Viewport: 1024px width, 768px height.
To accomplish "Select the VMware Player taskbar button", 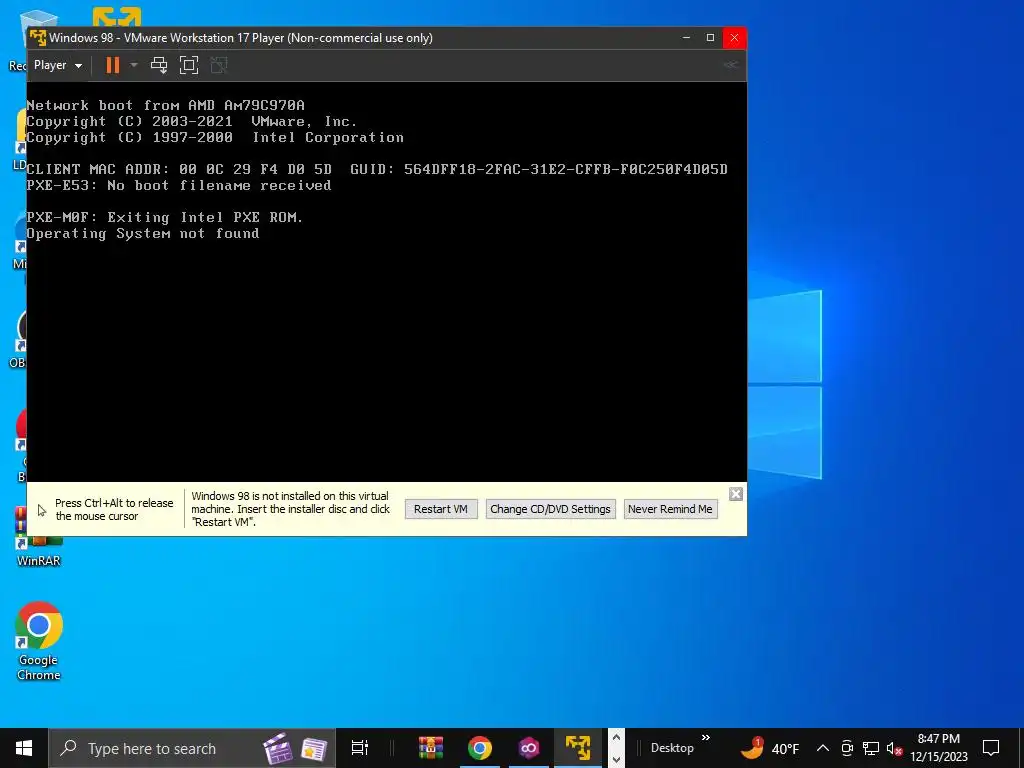I will click(x=578, y=748).
